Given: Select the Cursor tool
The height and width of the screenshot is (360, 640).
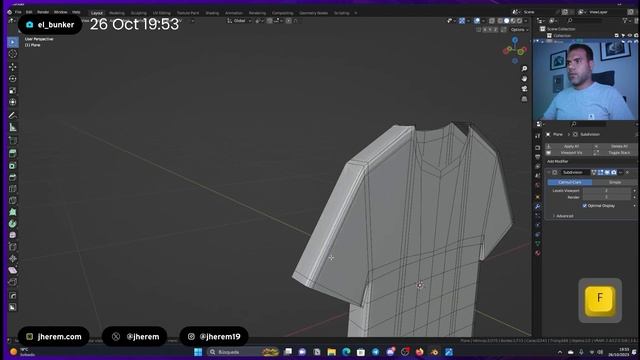Looking at the screenshot, I should click(x=13, y=54).
